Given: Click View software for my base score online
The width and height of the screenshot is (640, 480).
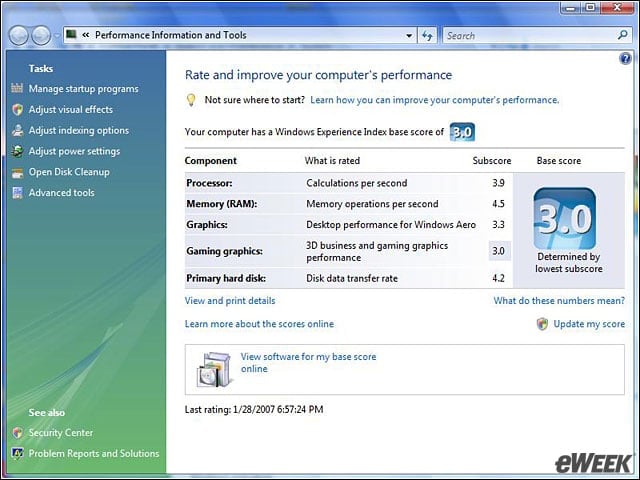Looking at the screenshot, I should 308,362.
